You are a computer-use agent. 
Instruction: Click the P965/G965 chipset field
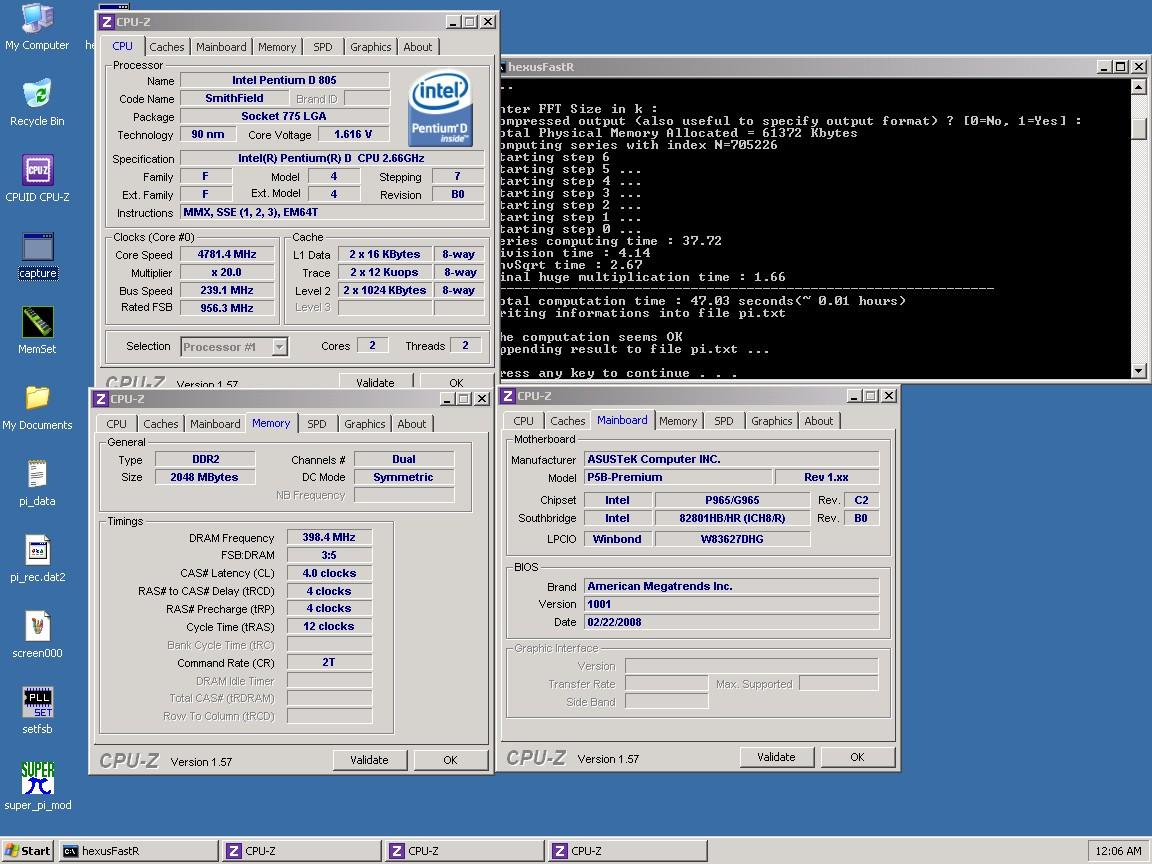[732, 500]
